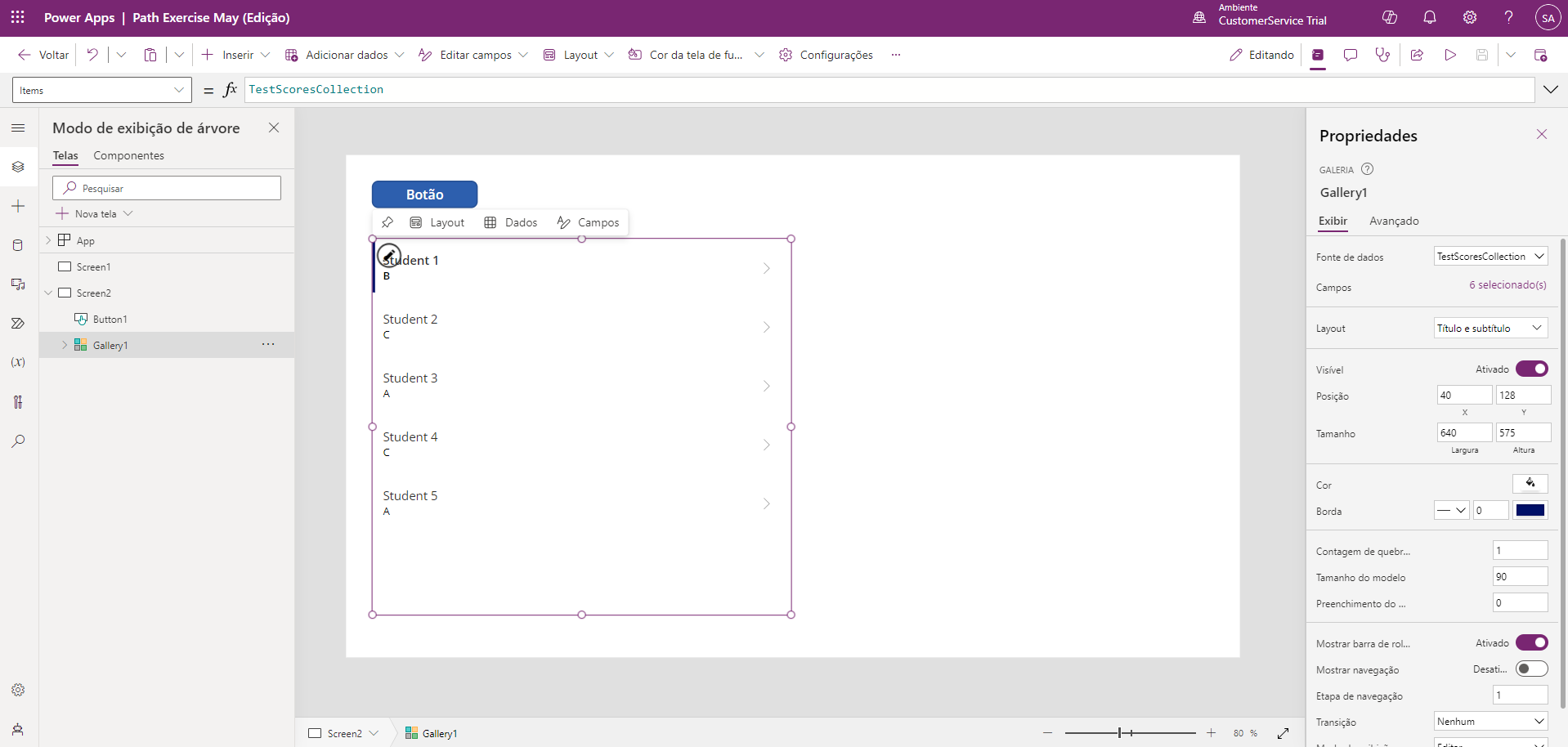1568x747 pixels.
Task: Open the Gallery1 more options ellipsis
Action: click(268, 344)
